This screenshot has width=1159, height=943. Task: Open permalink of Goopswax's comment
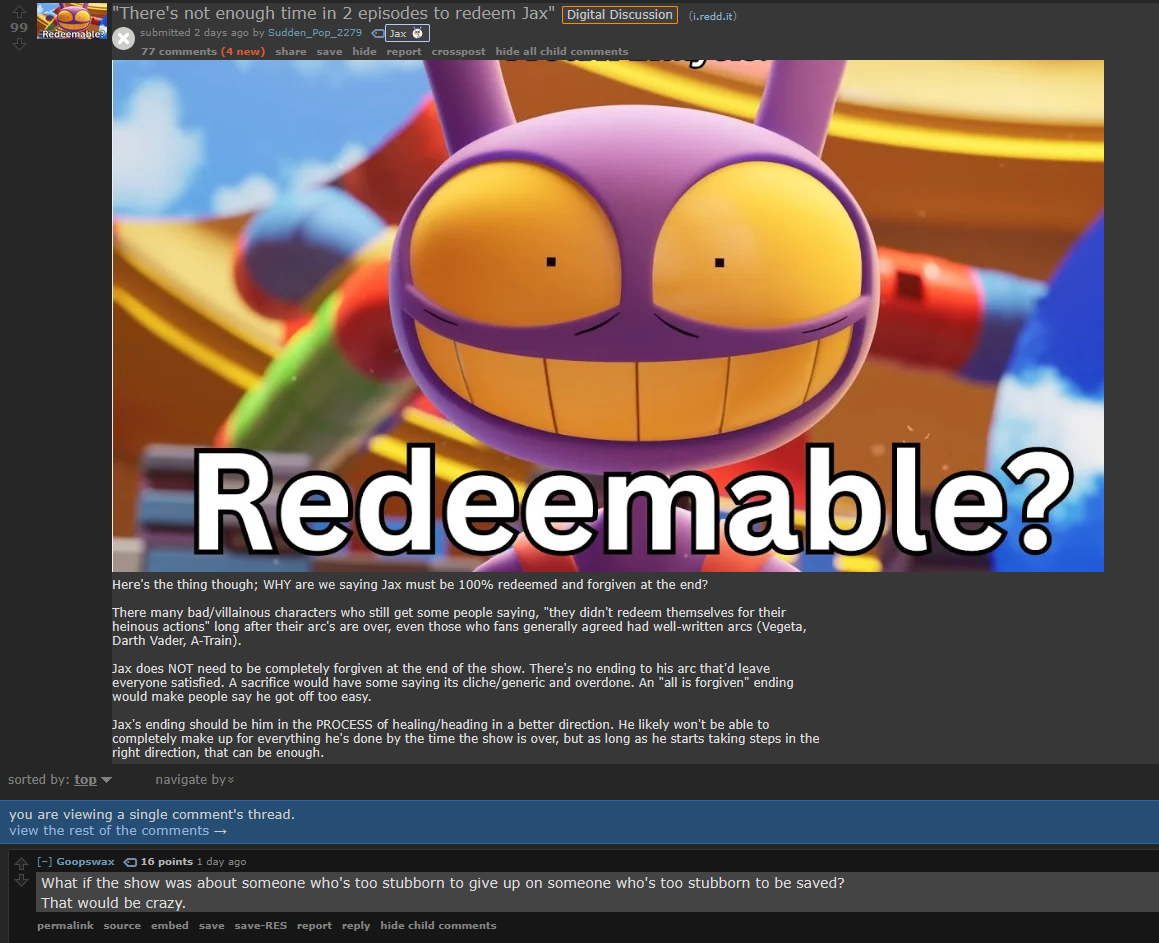point(65,925)
